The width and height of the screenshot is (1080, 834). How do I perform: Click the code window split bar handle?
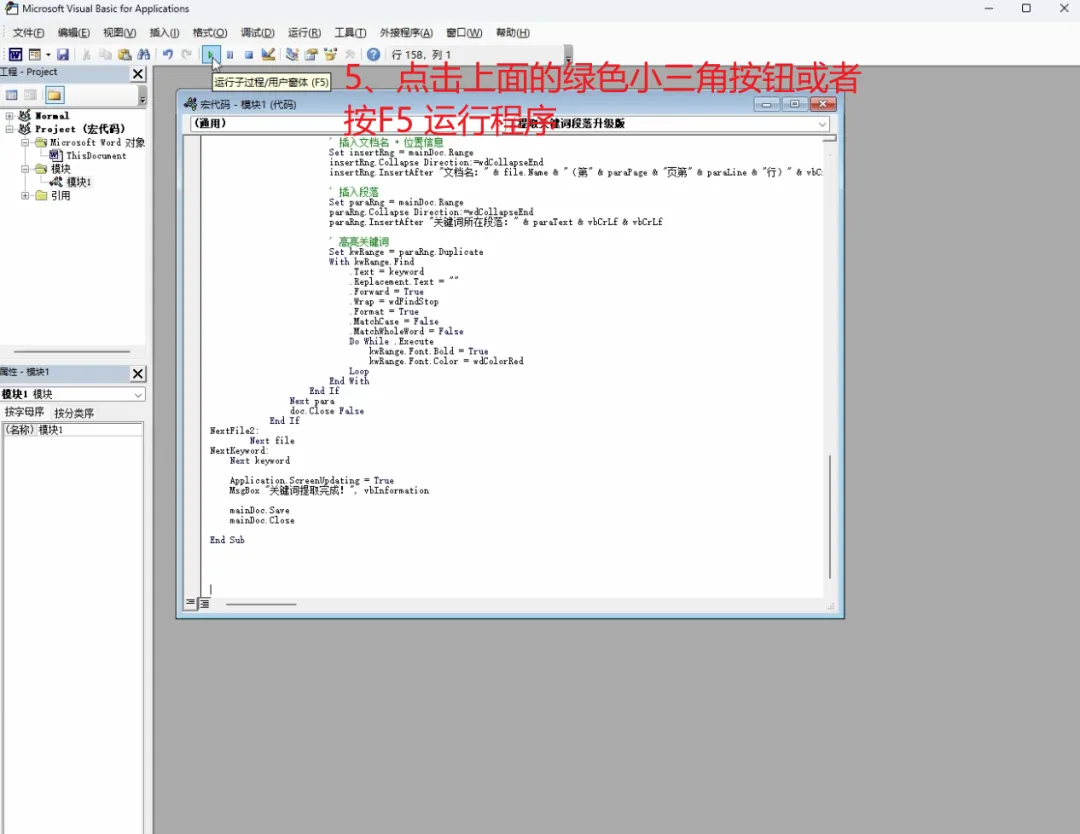tap(829, 138)
